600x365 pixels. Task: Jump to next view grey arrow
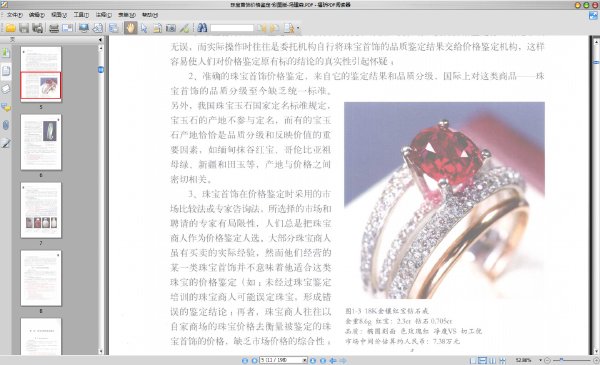pos(343,360)
